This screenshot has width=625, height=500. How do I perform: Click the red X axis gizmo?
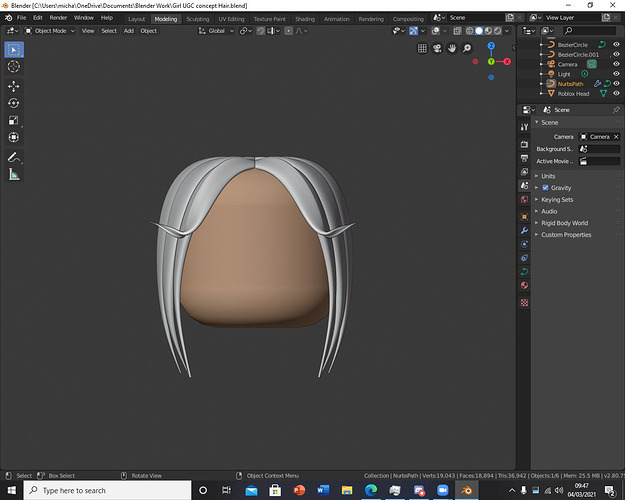coord(507,61)
